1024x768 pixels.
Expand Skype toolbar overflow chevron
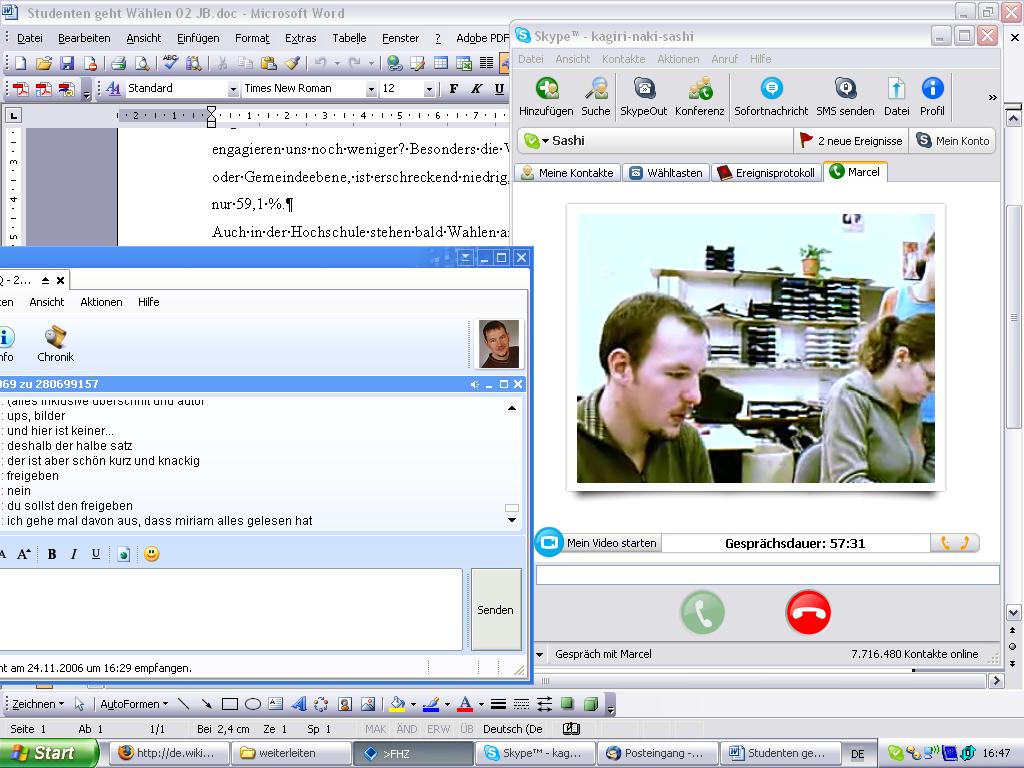[993, 97]
